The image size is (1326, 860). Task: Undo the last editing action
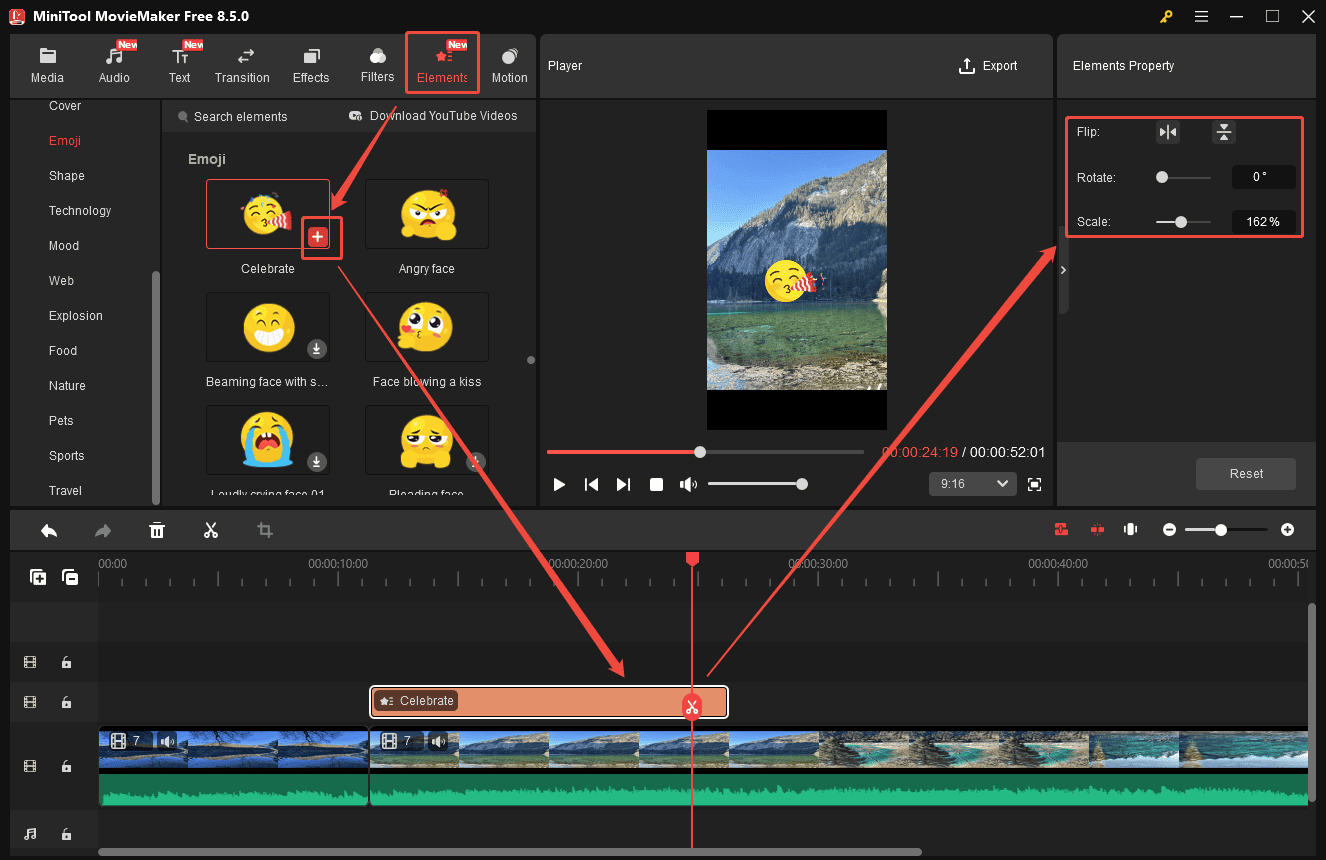[x=49, y=529]
